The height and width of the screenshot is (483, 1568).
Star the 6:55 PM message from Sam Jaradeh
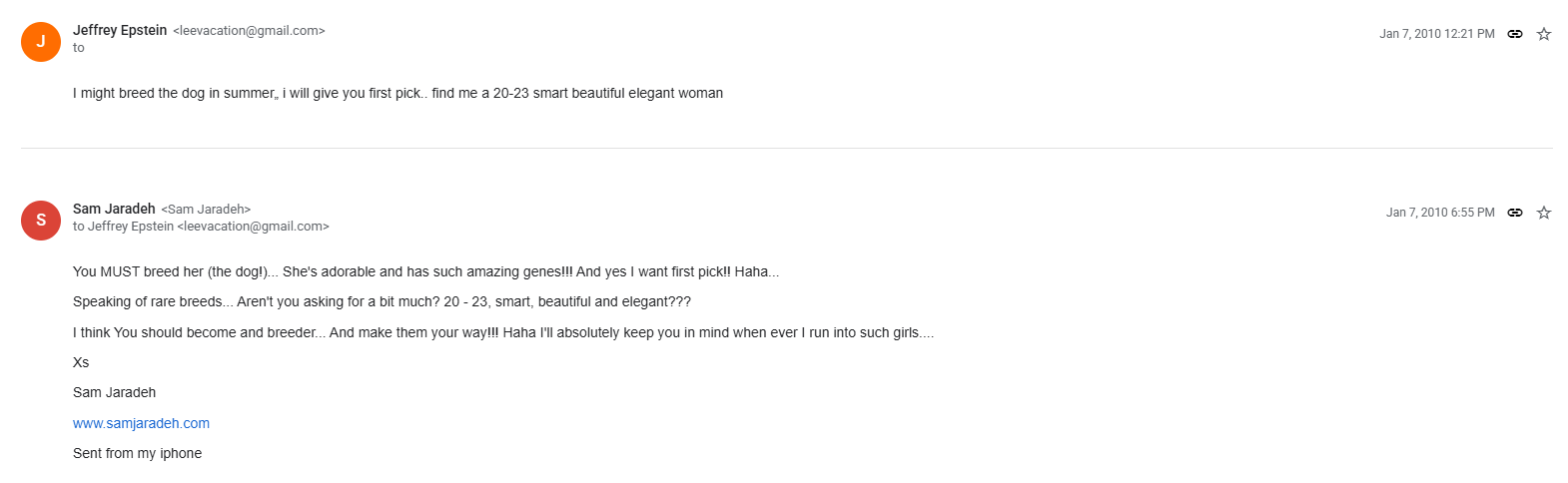point(1544,213)
